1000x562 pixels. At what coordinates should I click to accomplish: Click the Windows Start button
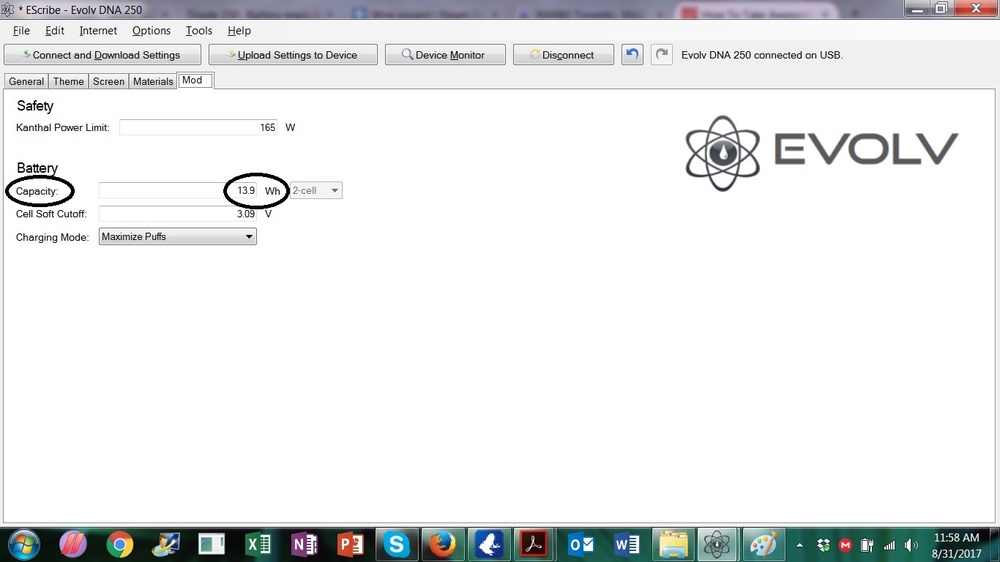click(x=24, y=545)
